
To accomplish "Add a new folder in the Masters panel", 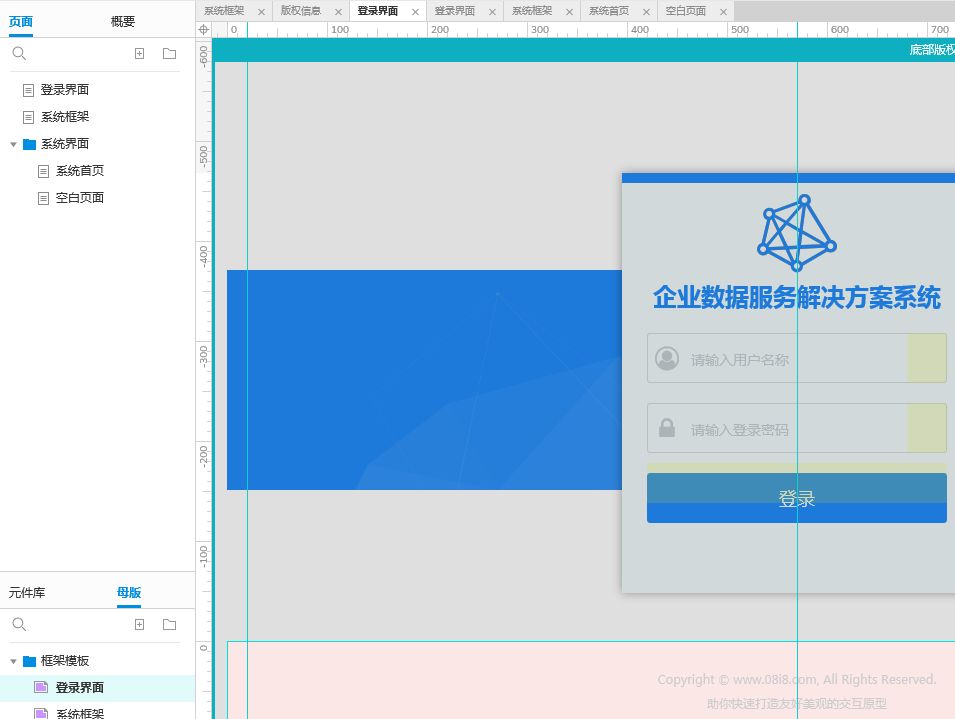I will [x=169, y=625].
